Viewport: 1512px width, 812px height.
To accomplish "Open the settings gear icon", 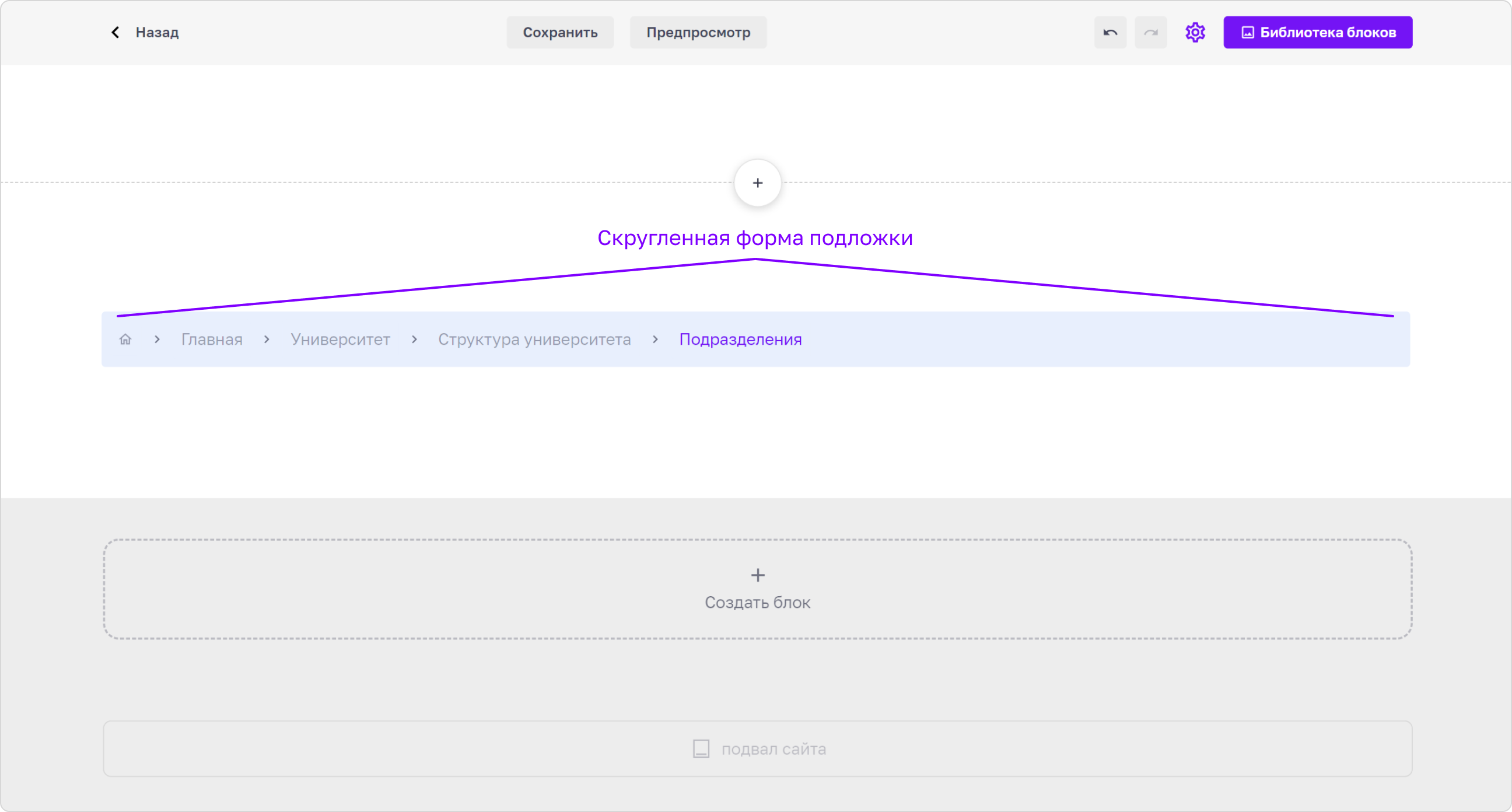I will pyautogui.click(x=1195, y=32).
